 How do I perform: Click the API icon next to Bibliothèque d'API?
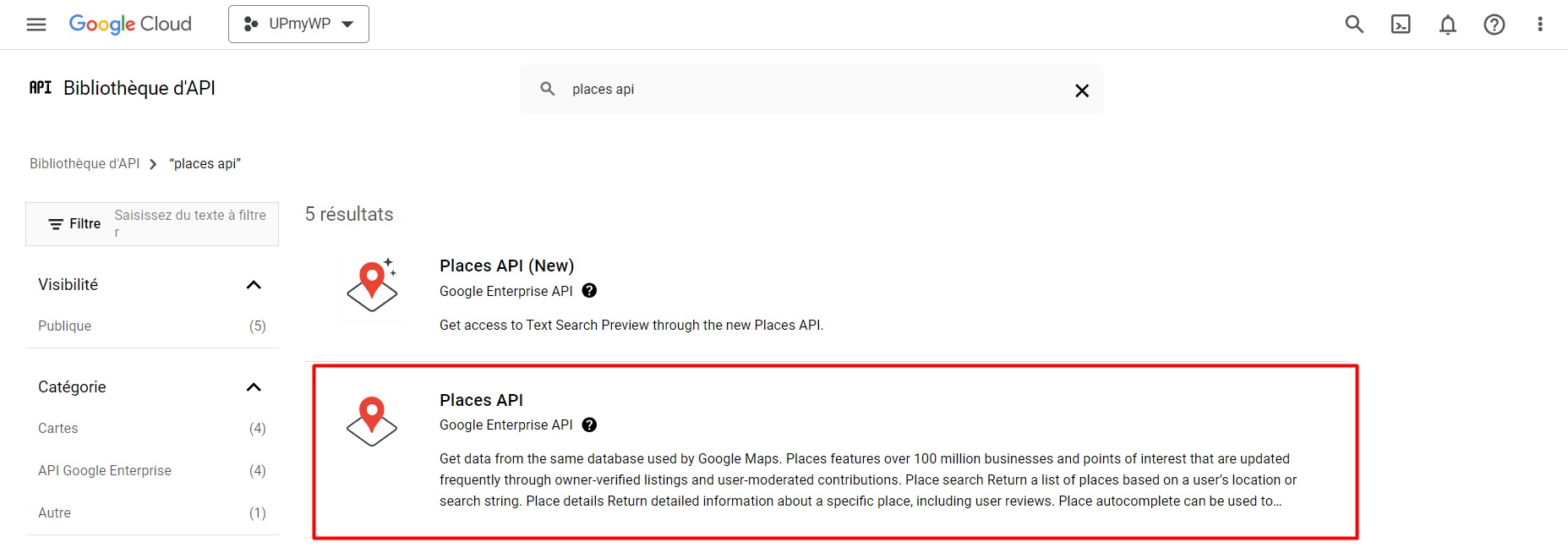41,87
